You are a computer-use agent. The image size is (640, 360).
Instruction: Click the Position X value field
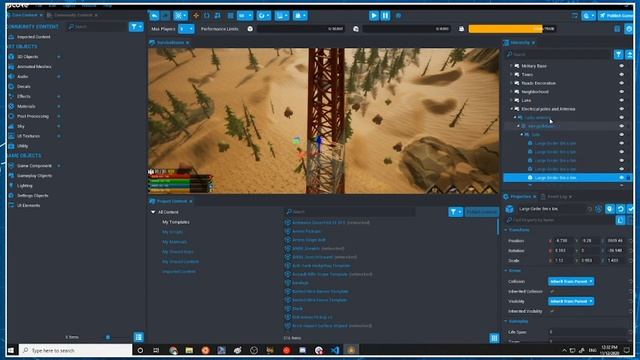[562, 241]
